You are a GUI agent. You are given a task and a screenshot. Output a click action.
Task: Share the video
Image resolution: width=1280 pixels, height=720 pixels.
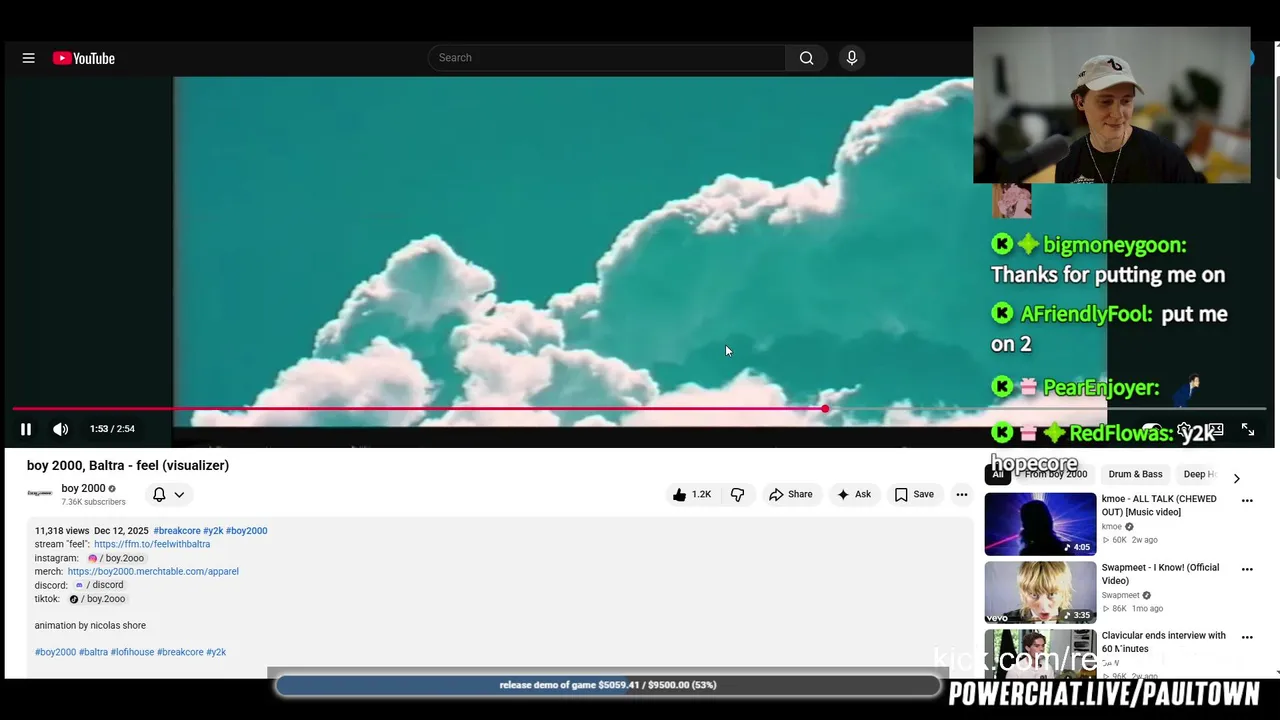(790, 494)
